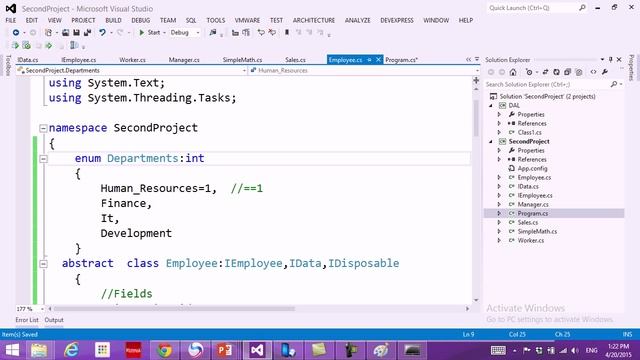Click the Solution Explorer Home icon
Image resolution: width=640 pixels, height=360 pixels.
(513, 72)
